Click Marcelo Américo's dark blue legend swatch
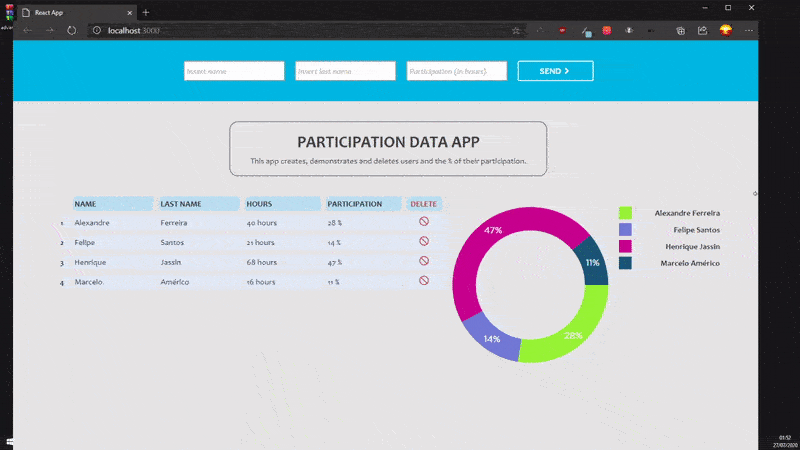The width and height of the screenshot is (800, 450). click(625, 263)
